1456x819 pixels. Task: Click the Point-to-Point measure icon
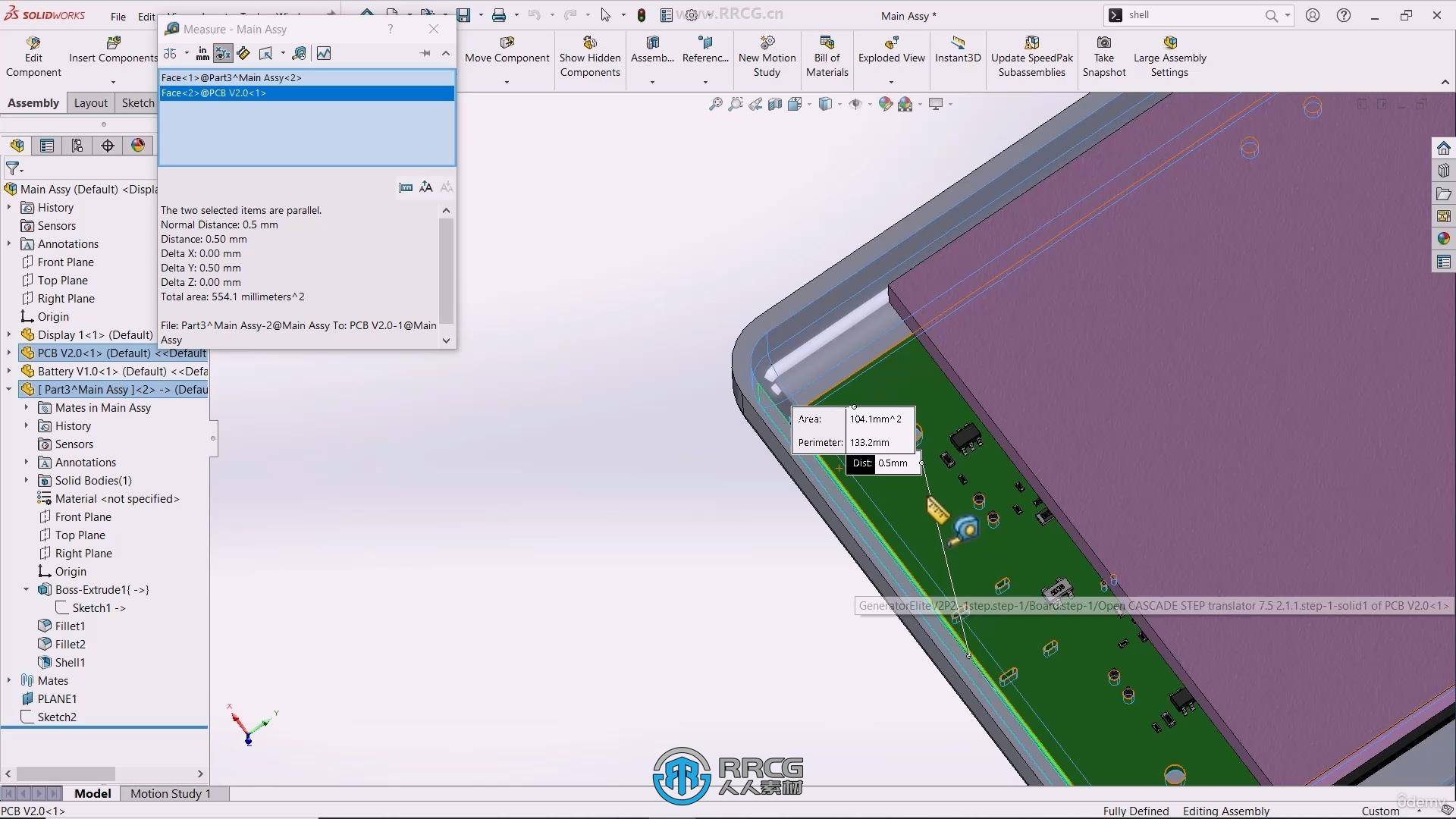243,53
